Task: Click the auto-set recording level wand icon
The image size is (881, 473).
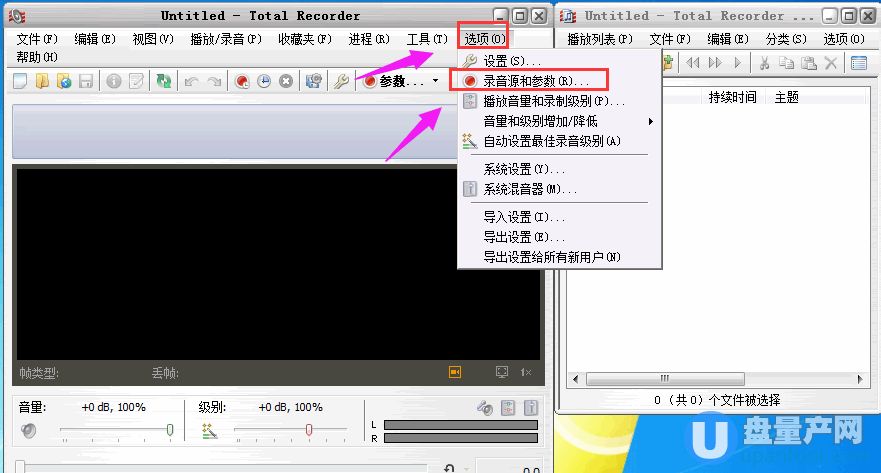Action: click(x=210, y=430)
